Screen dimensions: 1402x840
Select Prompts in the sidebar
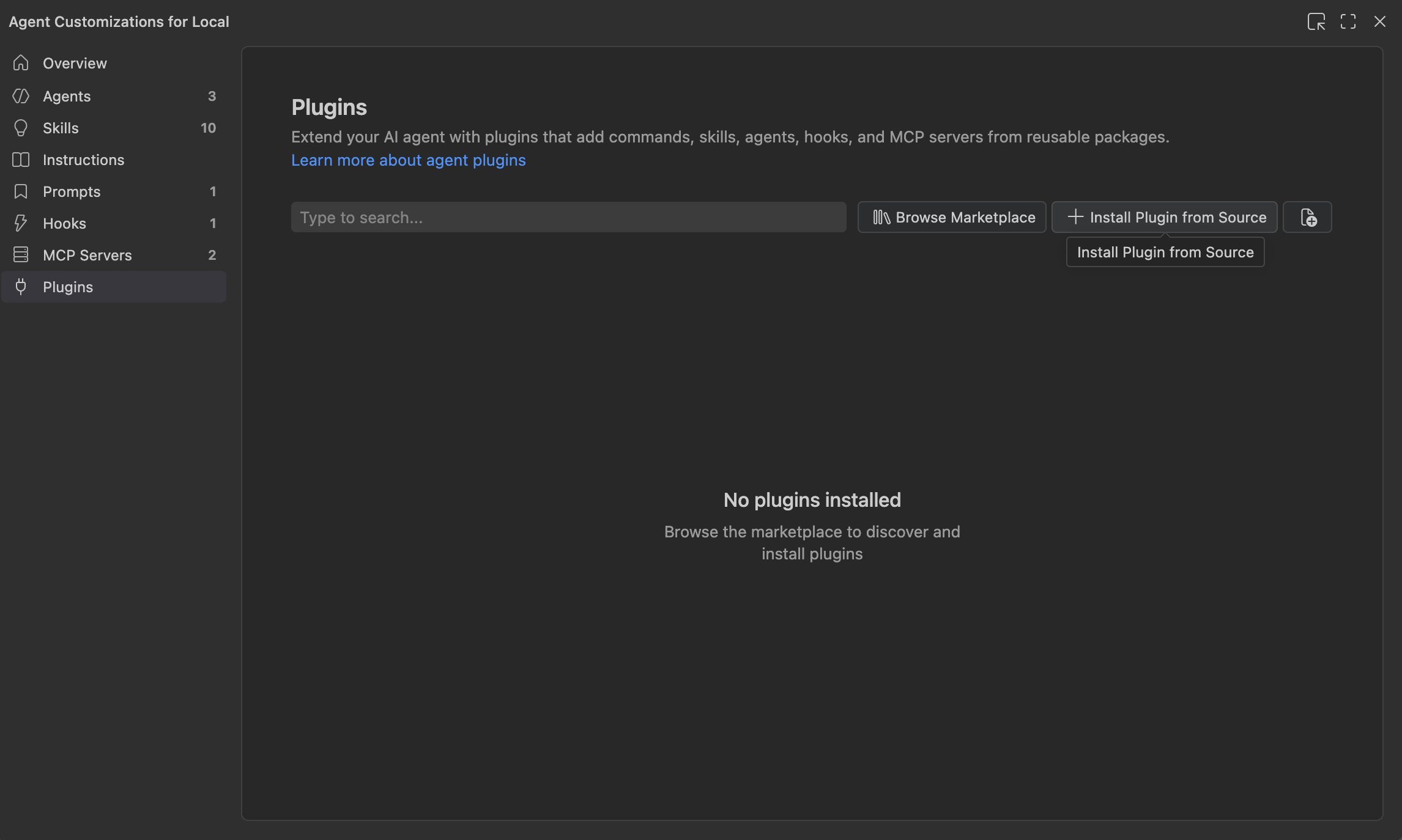114,191
